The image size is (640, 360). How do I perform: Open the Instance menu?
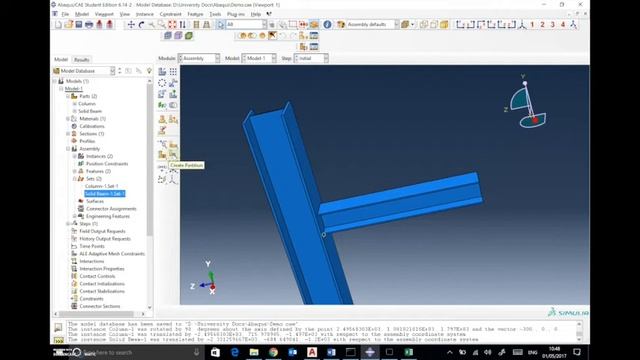click(144, 14)
